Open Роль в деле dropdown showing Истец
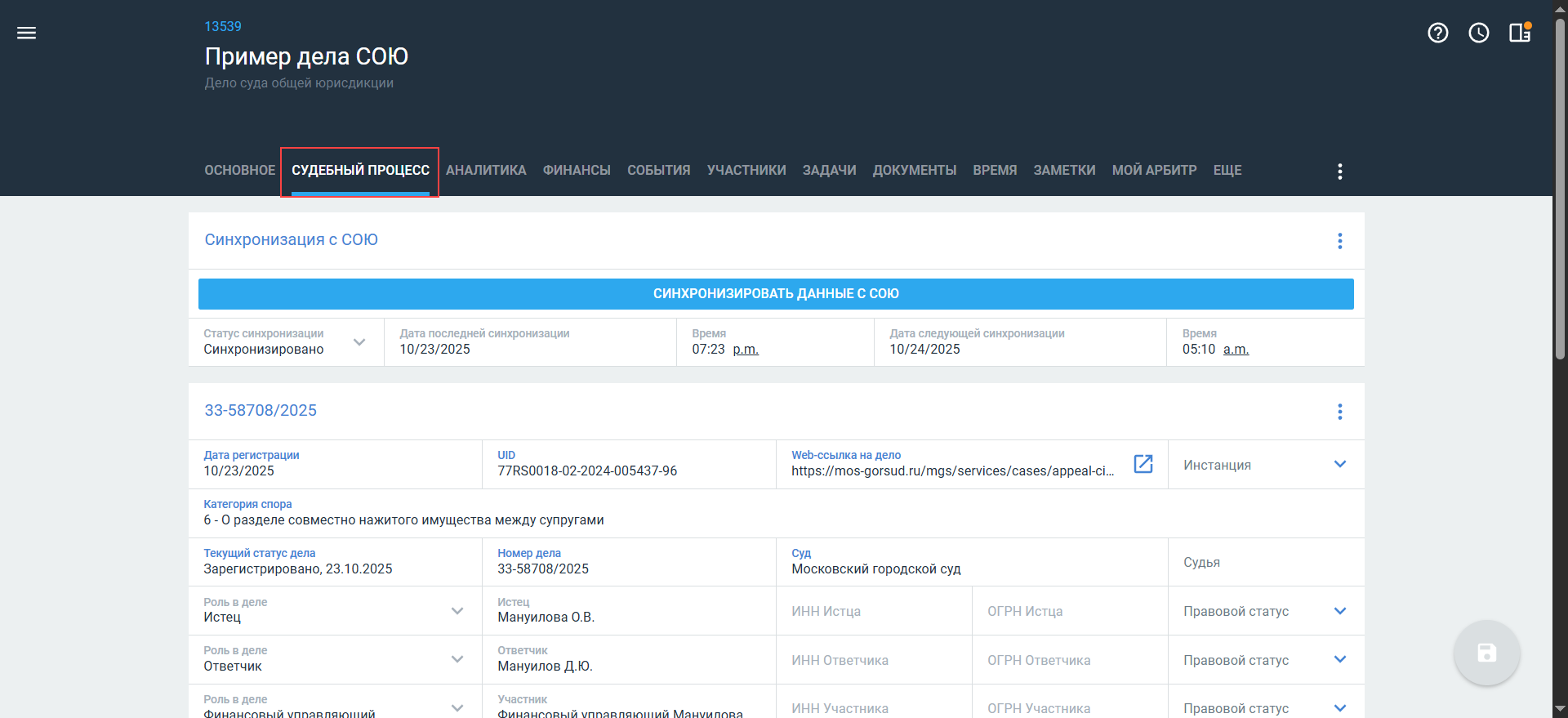Screen dimensions: 1568x718 pos(457,611)
